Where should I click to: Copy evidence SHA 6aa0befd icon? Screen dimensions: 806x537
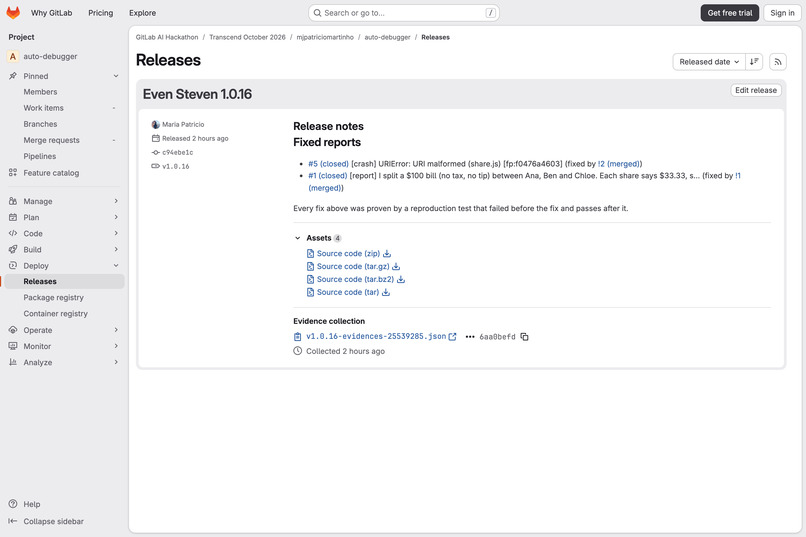click(x=524, y=337)
